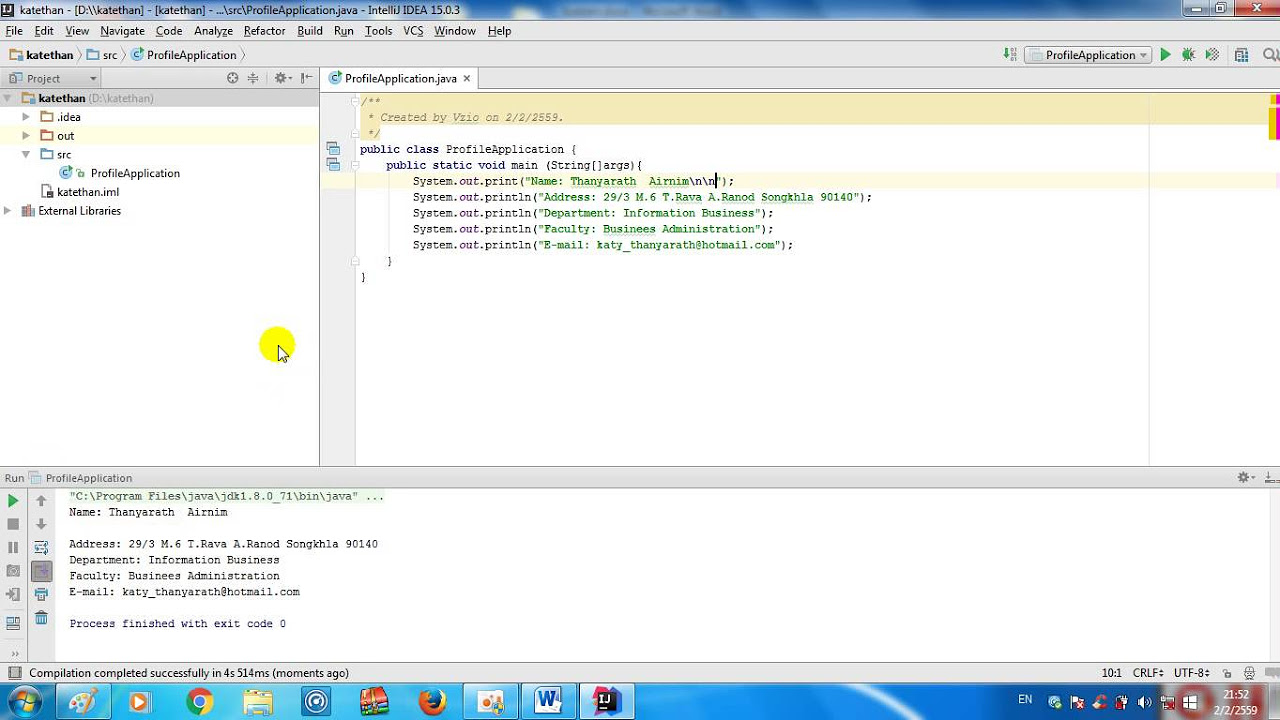This screenshot has width=1280, height=720.
Task: Print console output icon
Action: point(41,595)
